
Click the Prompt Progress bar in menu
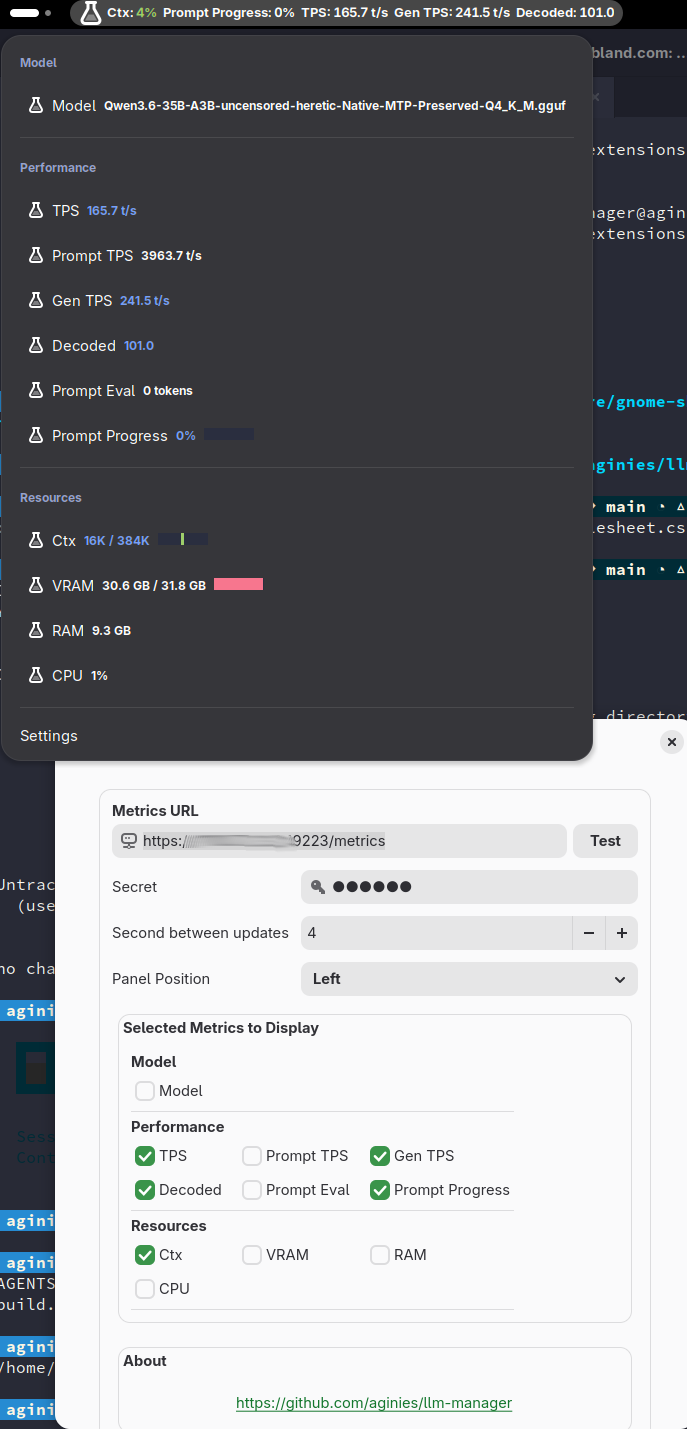(x=229, y=435)
